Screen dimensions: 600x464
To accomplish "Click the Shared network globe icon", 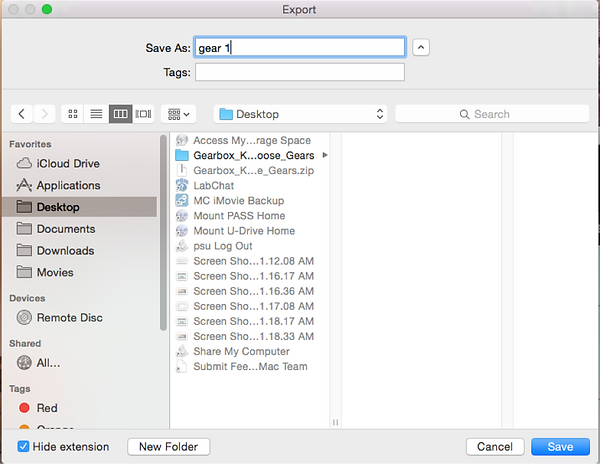I will tap(24, 363).
